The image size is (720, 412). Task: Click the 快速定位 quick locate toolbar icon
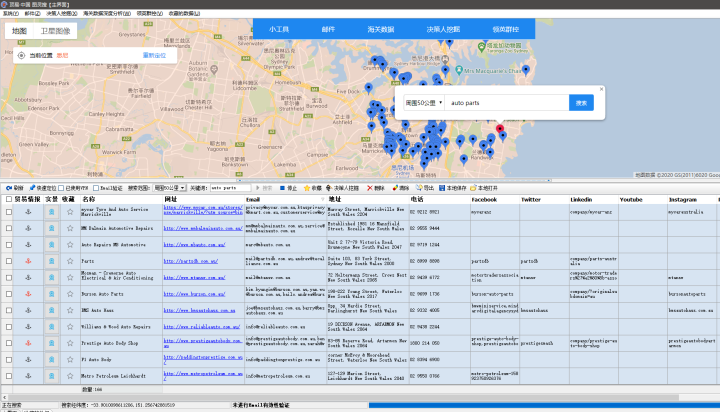point(32,188)
